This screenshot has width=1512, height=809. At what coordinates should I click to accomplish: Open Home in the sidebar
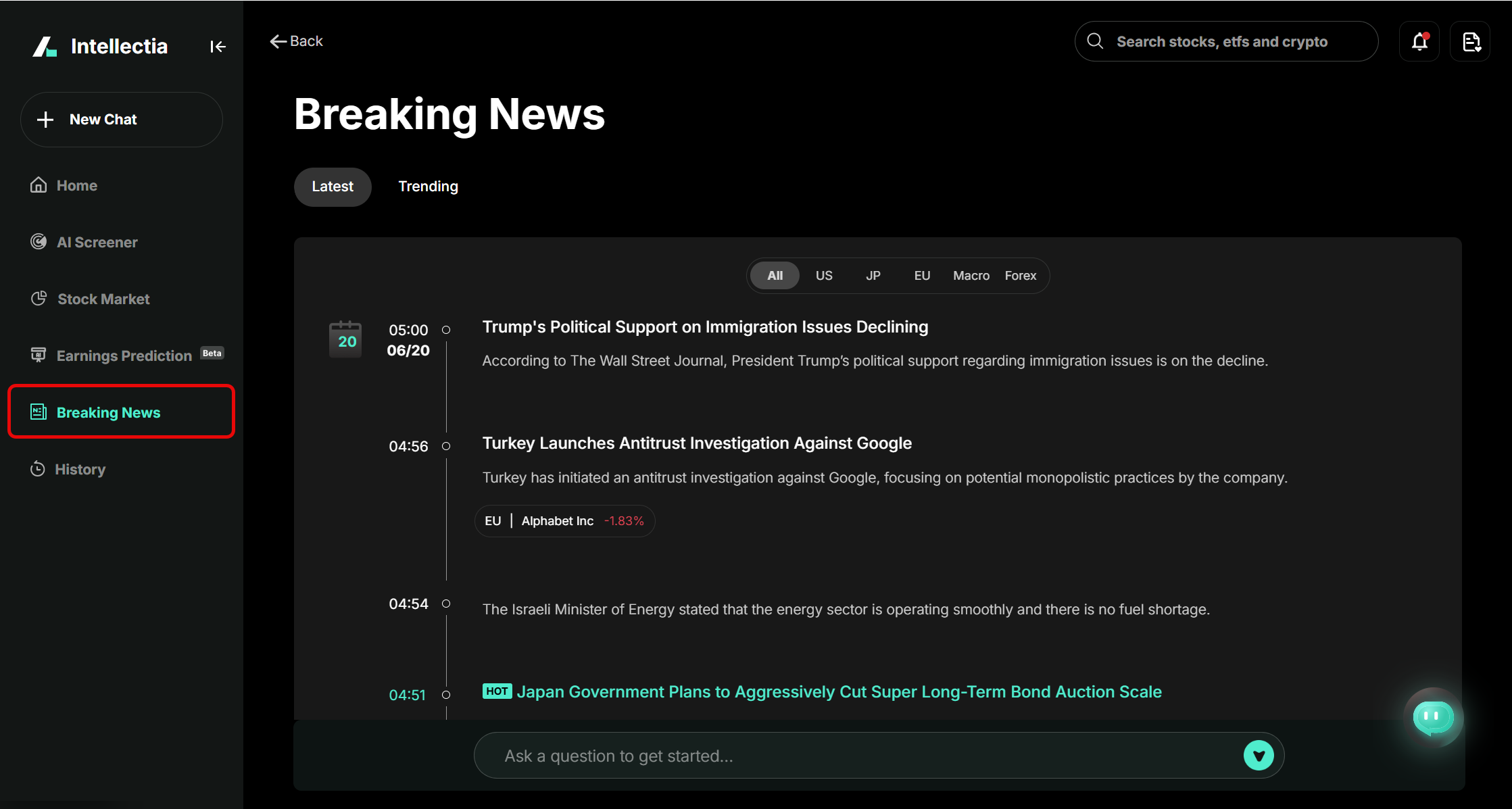pos(76,185)
